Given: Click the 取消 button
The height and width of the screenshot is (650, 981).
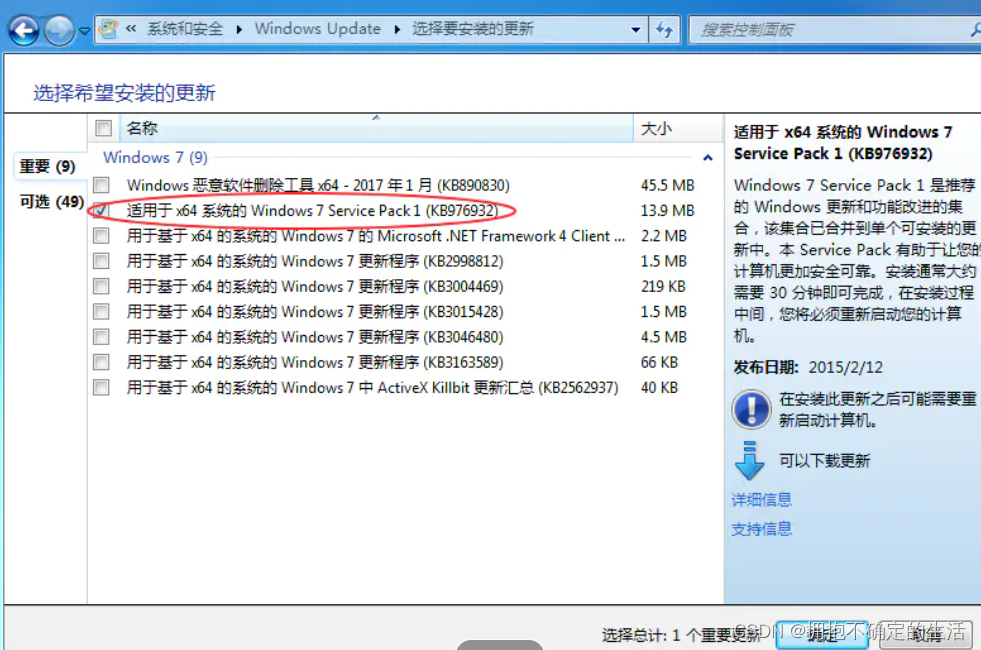Looking at the screenshot, I should click(x=926, y=634).
